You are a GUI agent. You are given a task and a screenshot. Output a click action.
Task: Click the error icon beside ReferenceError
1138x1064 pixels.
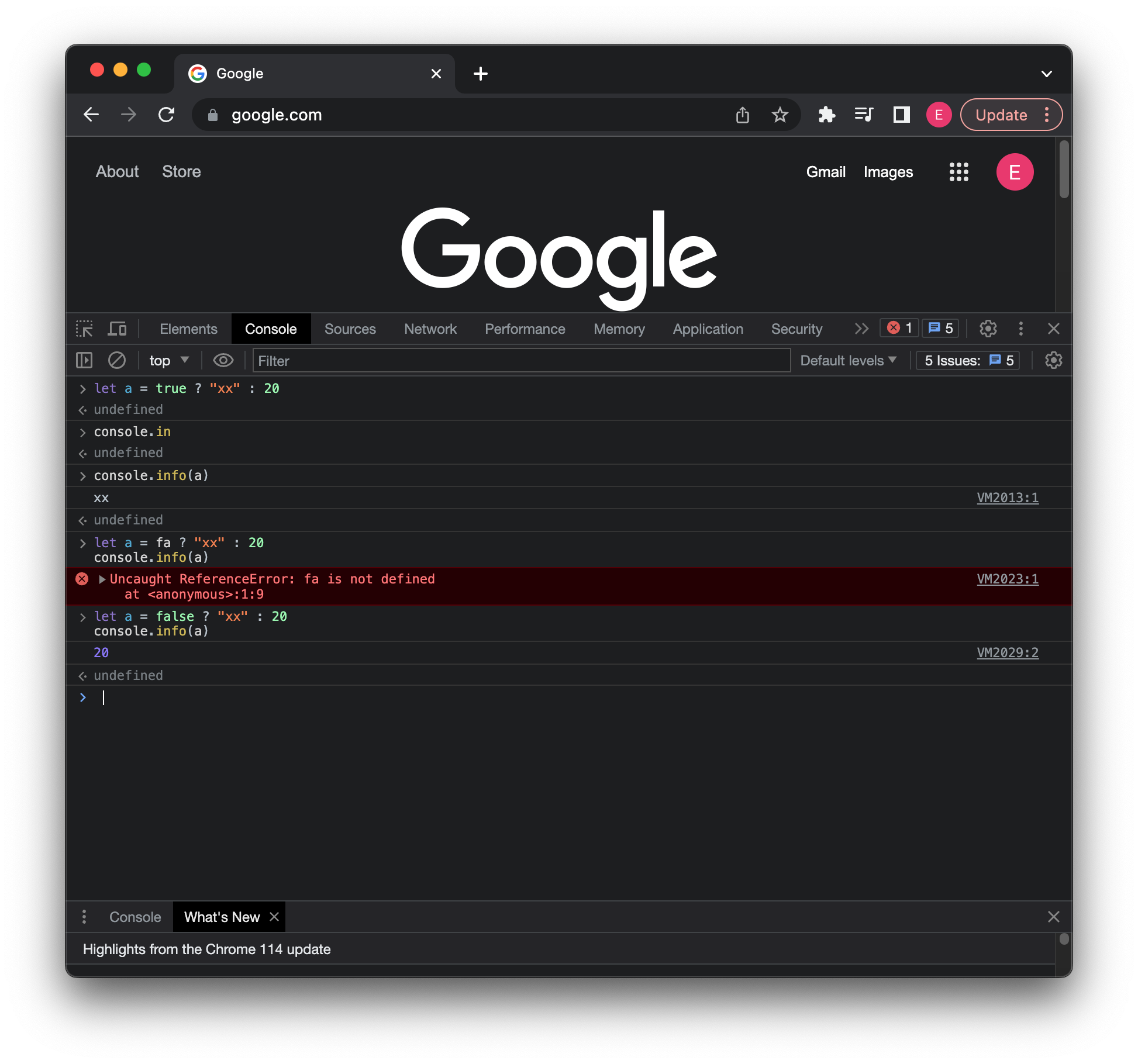(x=82, y=579)
